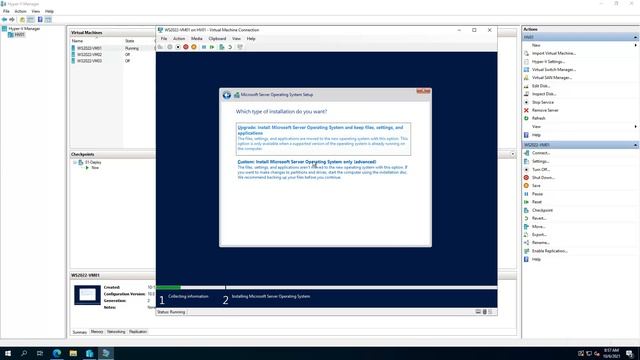Click Checkpoint icon in VM Connection toolbar

click(x=222, y=47)
